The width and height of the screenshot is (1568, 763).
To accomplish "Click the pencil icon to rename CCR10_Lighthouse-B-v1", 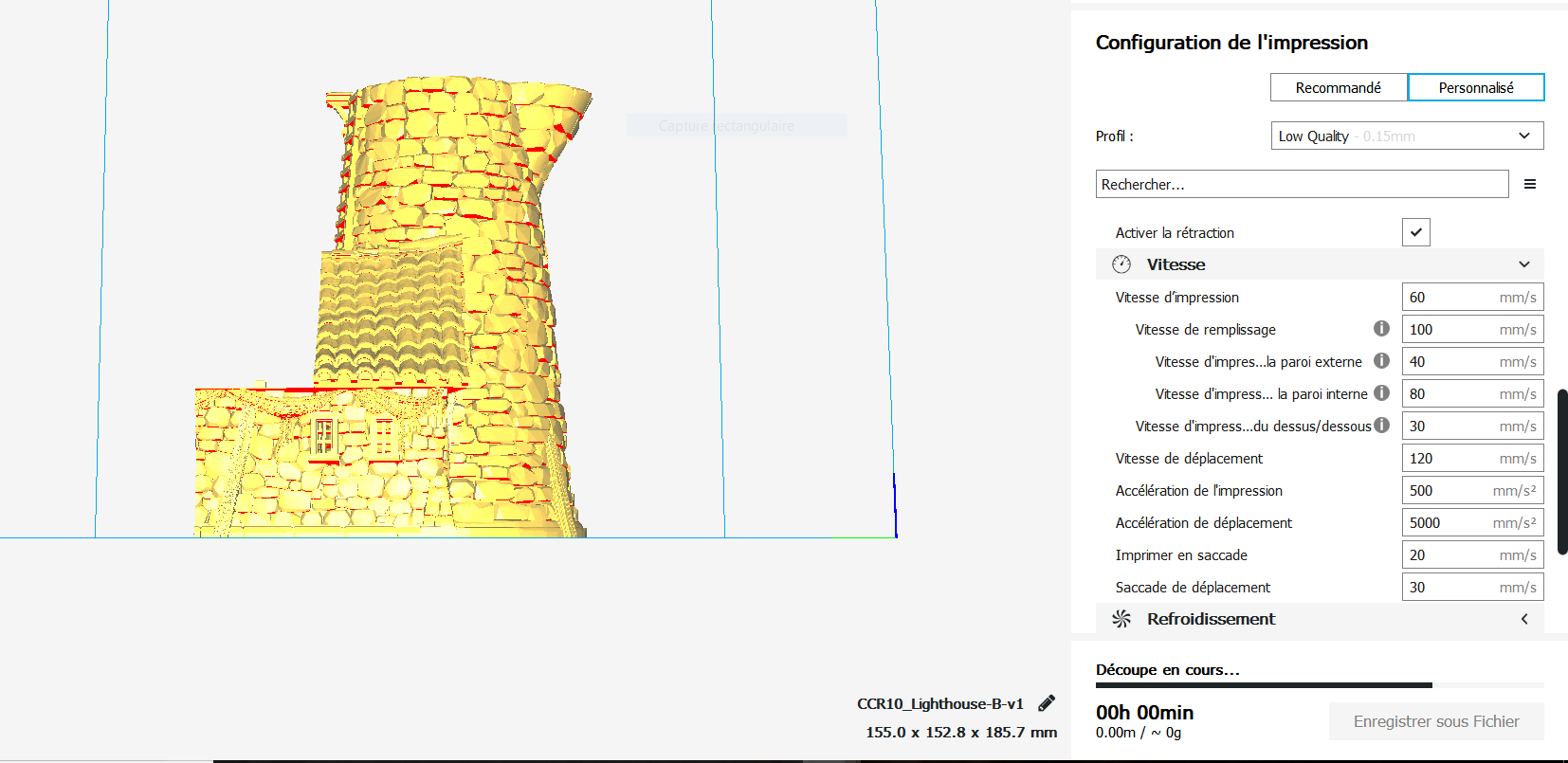I will [1047, 703].
